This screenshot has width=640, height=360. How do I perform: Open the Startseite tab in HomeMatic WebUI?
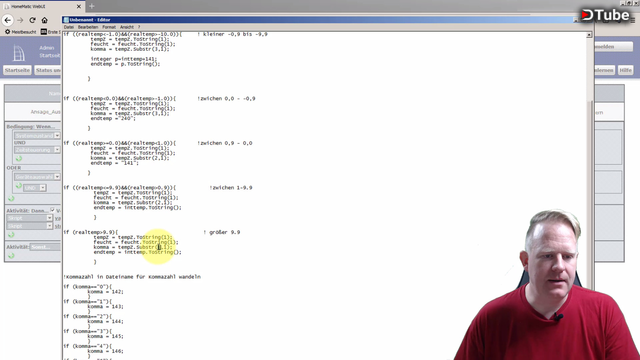click(x=17, y=70)
